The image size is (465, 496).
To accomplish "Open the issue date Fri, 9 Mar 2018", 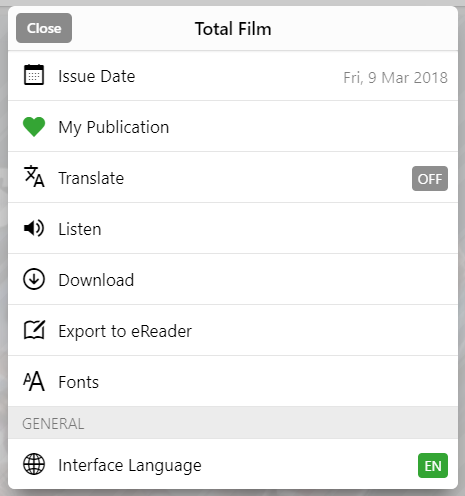I will (395, 78).
